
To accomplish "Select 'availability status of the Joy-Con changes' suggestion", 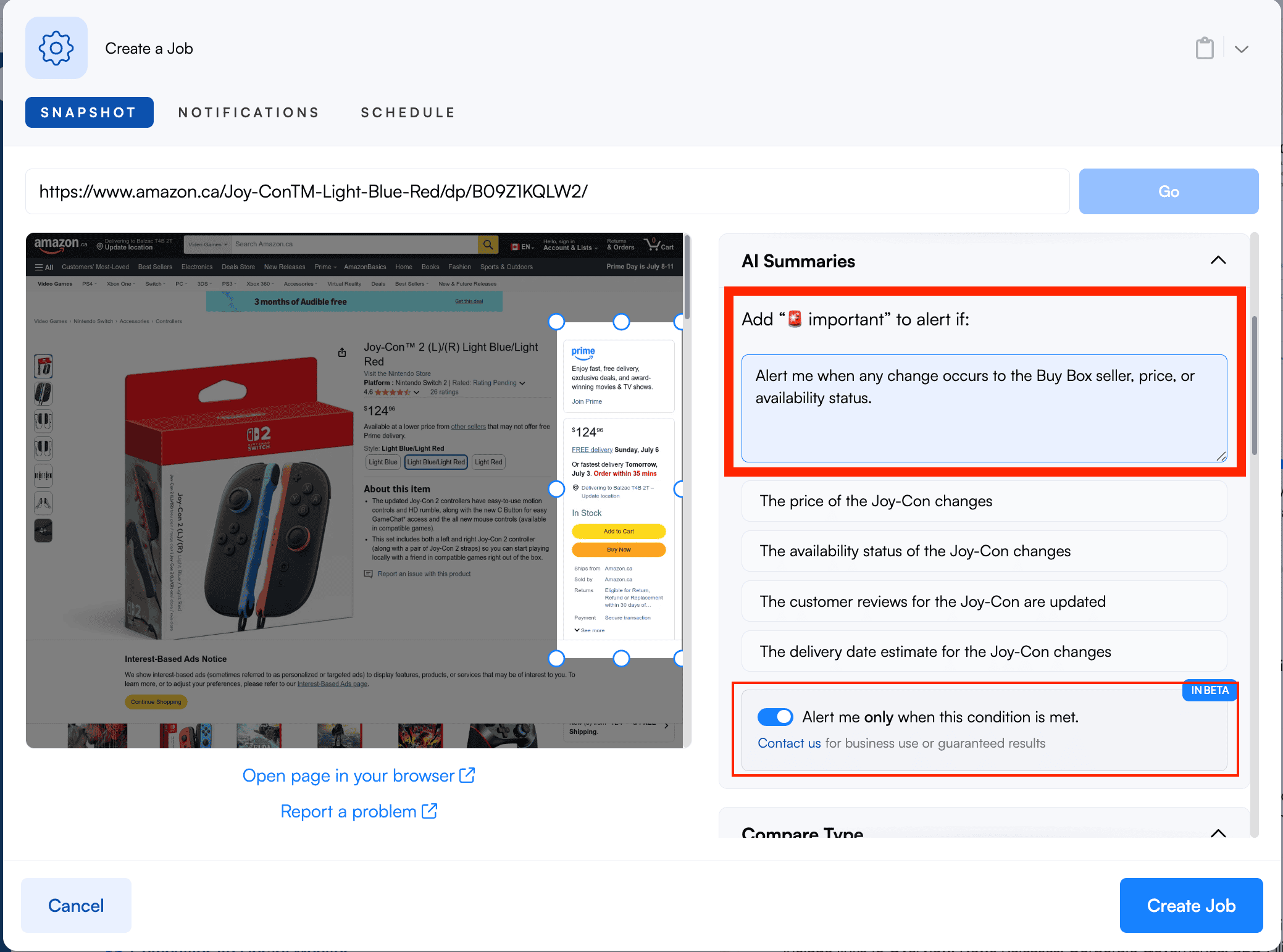I will click(x=984, y=551).
